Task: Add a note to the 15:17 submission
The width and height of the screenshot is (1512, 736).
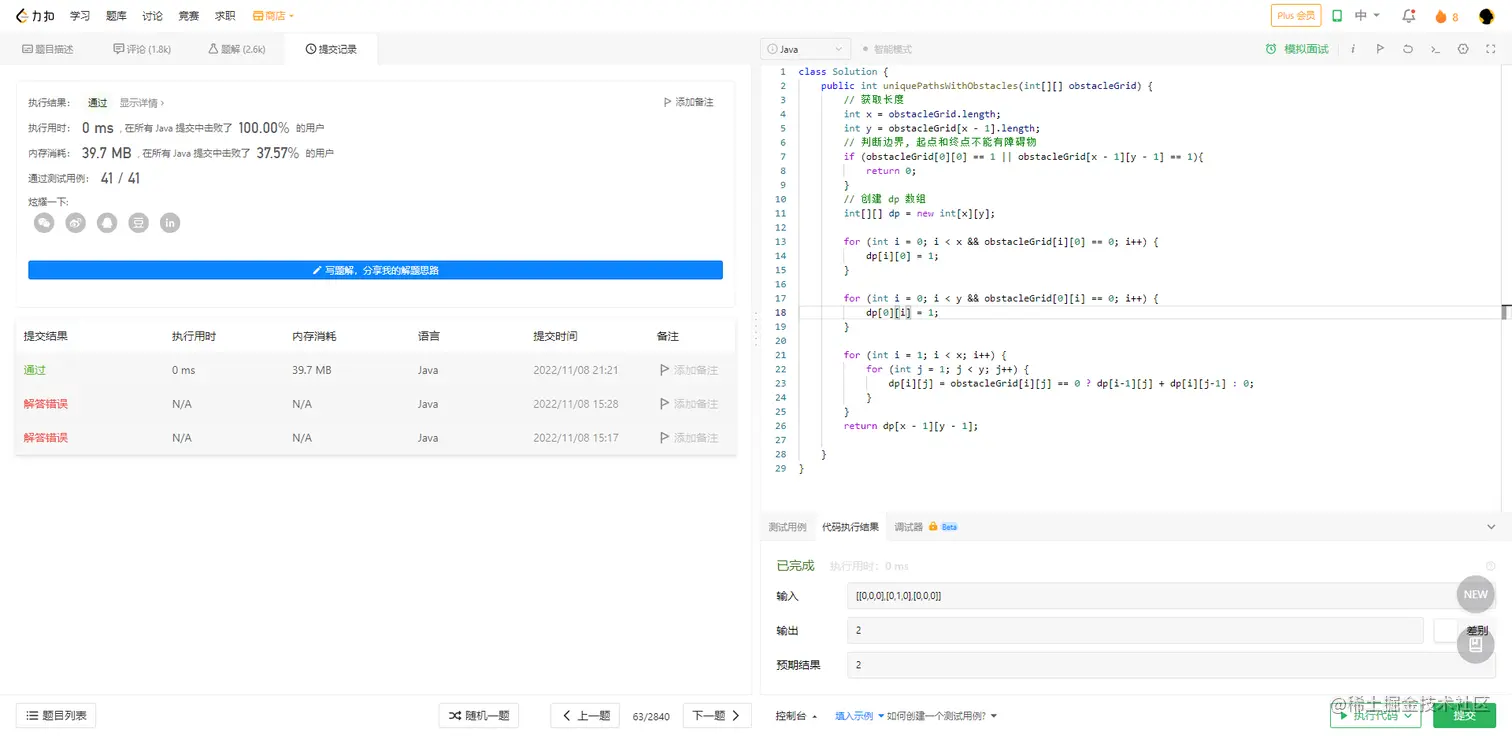Action: pos(689,438)
